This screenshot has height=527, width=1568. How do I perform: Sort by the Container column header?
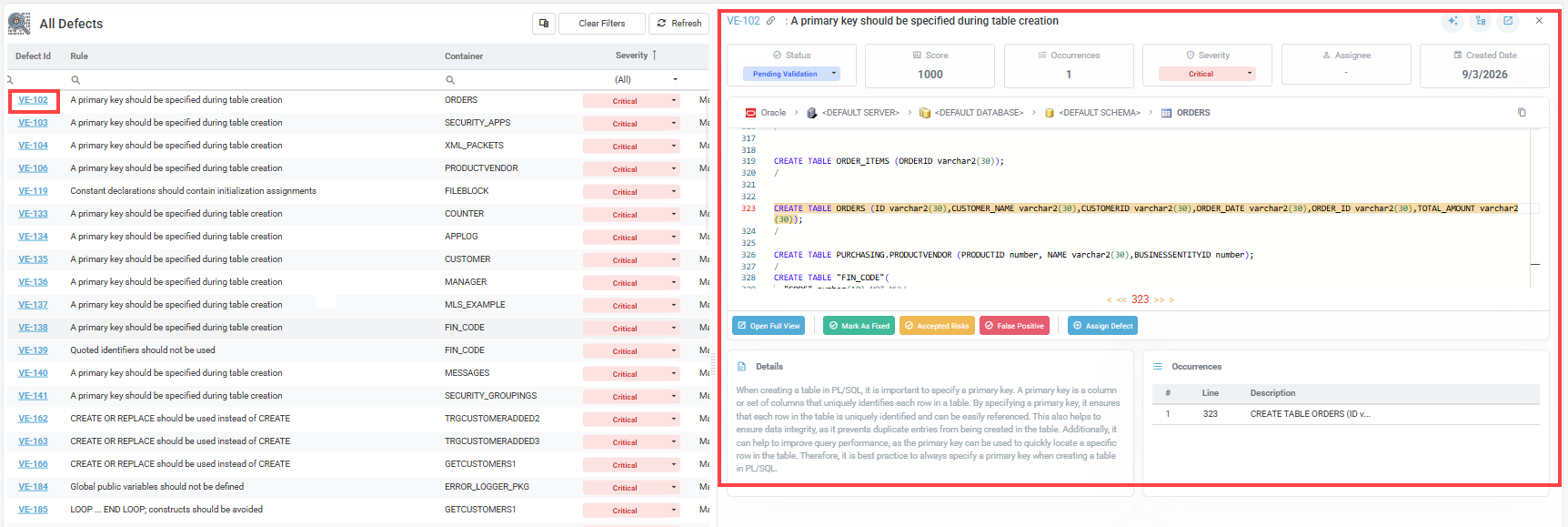(x=464, y=56)
